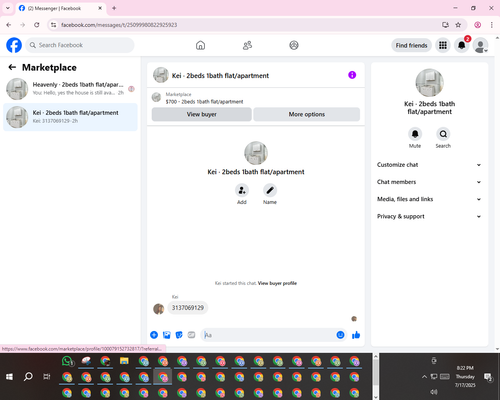Screen dimensions: 500x400
Task: Open a new browser tab
Action: 114,8
